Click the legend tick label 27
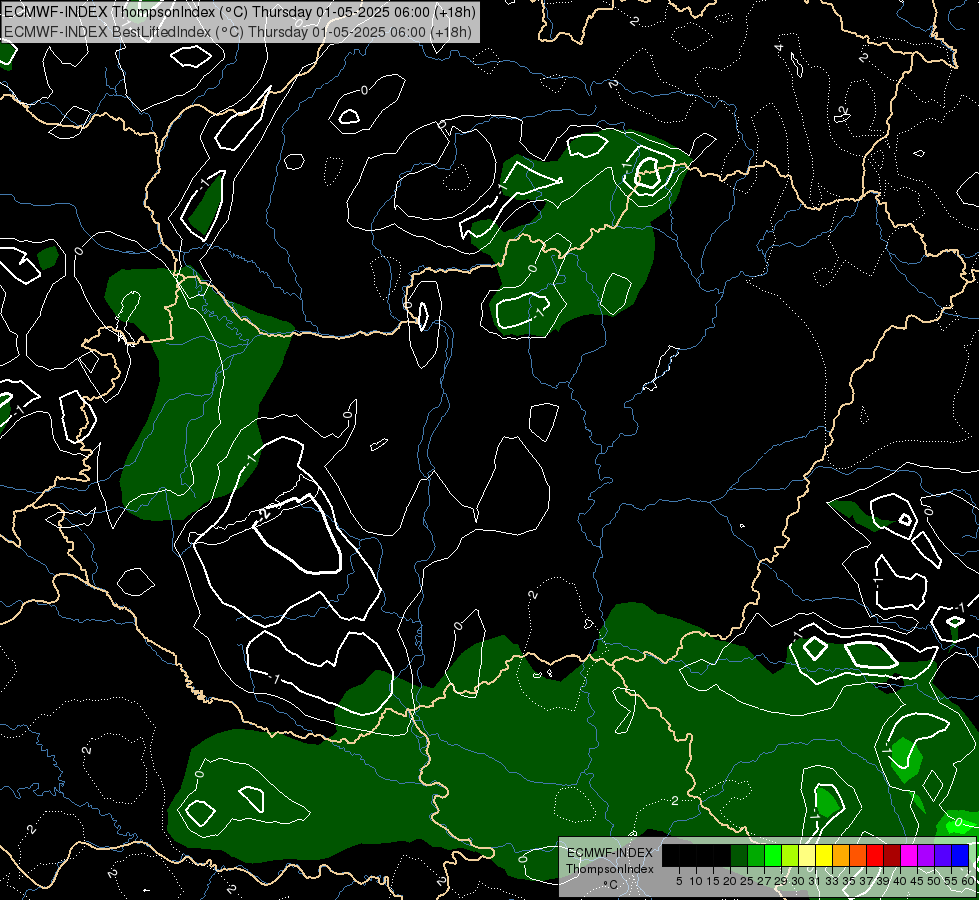The width and height of the screenshot is (979, 900). point(764,881)
